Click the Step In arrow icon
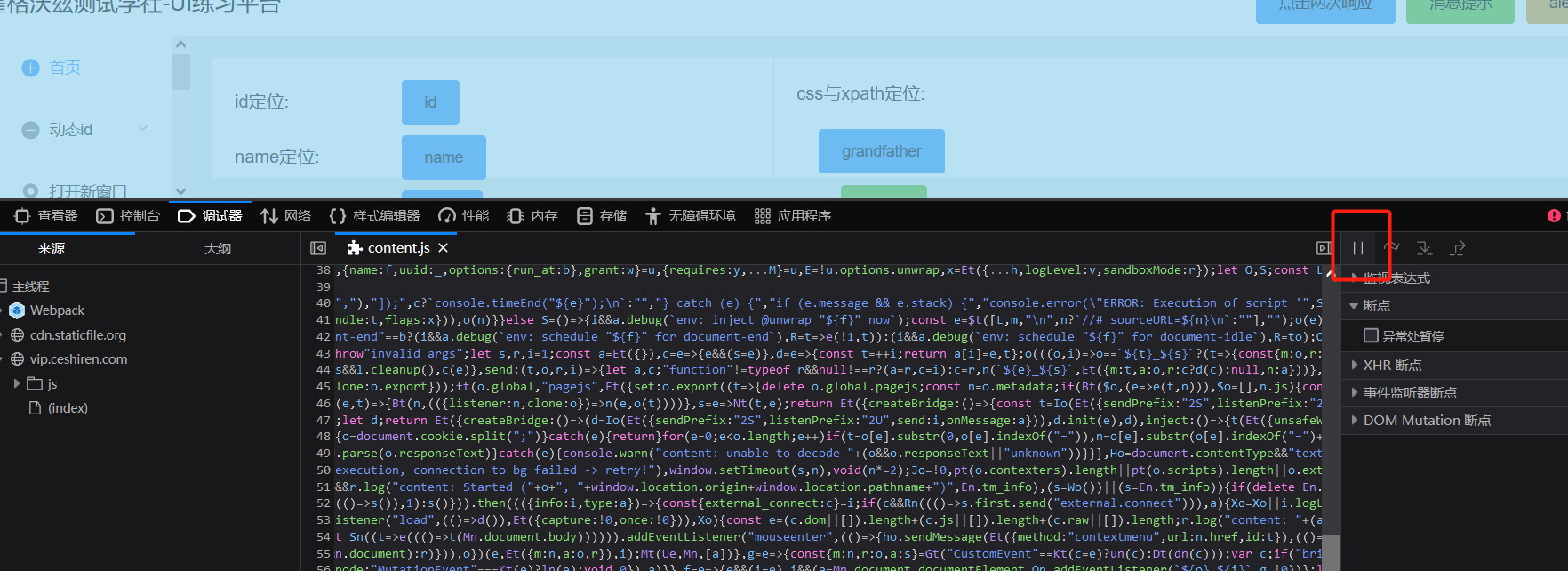 tap(1424, 248)
